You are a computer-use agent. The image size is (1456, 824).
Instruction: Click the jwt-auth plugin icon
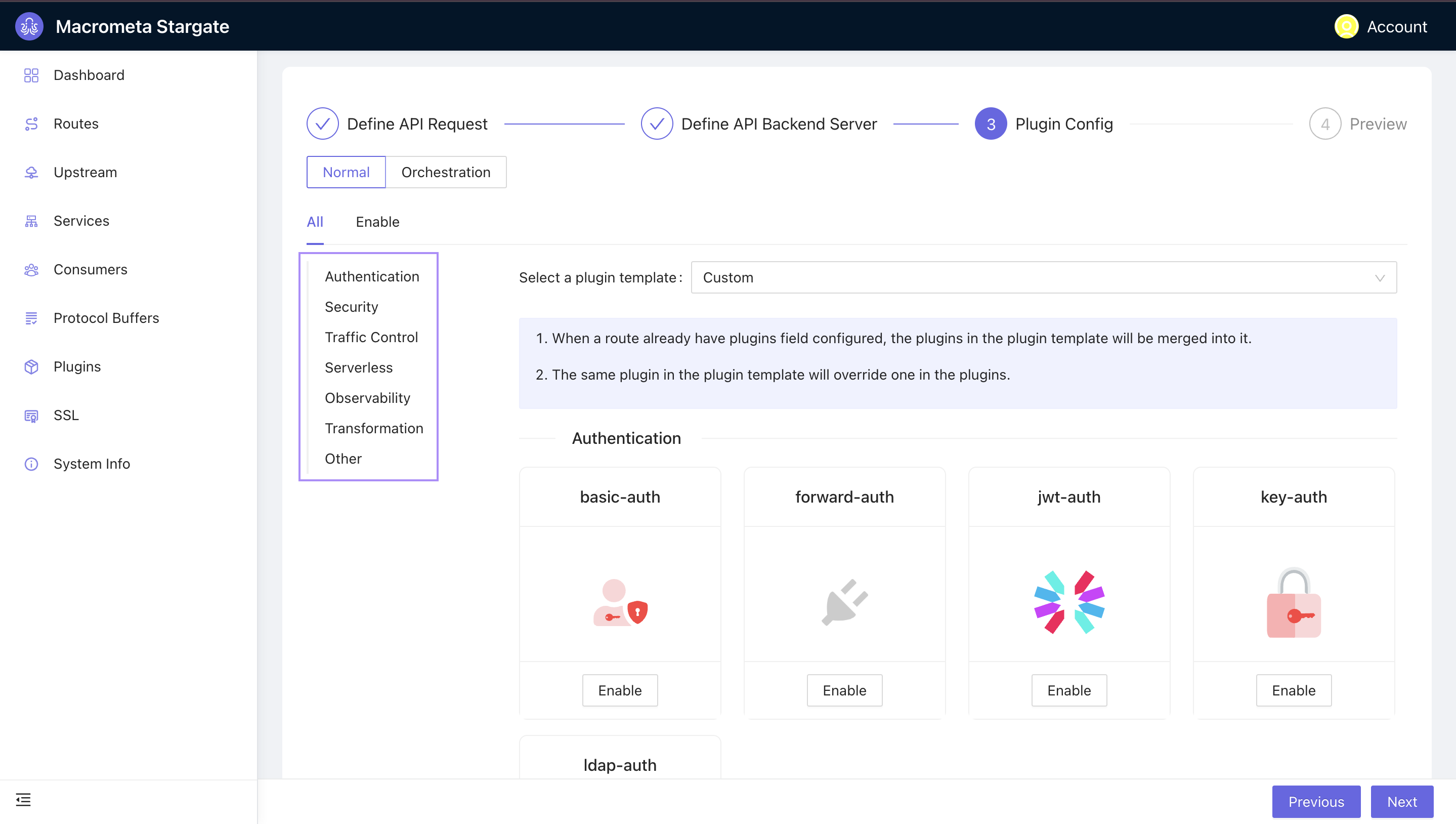[x=1068, y=601]
